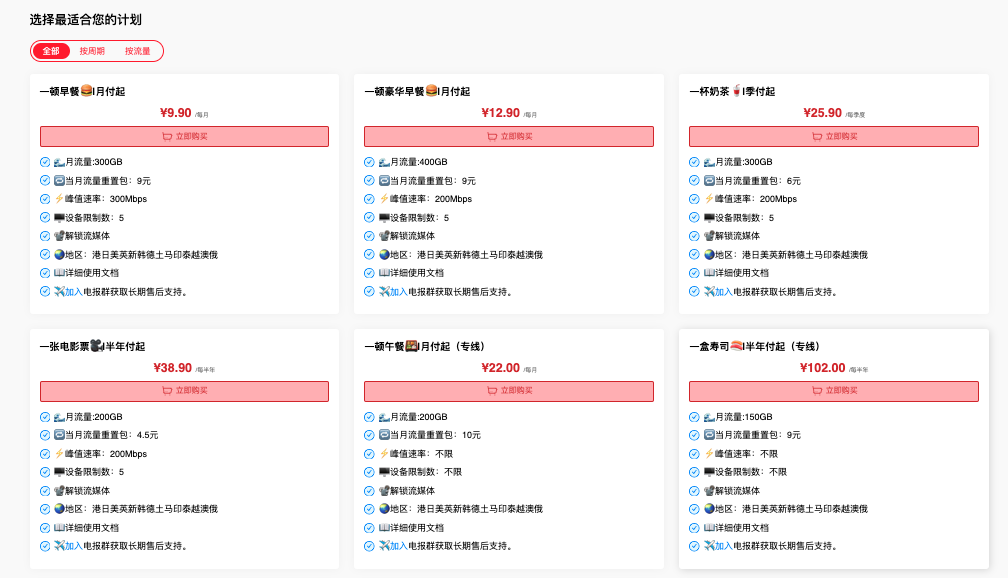Click burger emoji in 一顿早餐 title
The image size is (1008, 578).
pyautogui.click(x=86, y=91)
